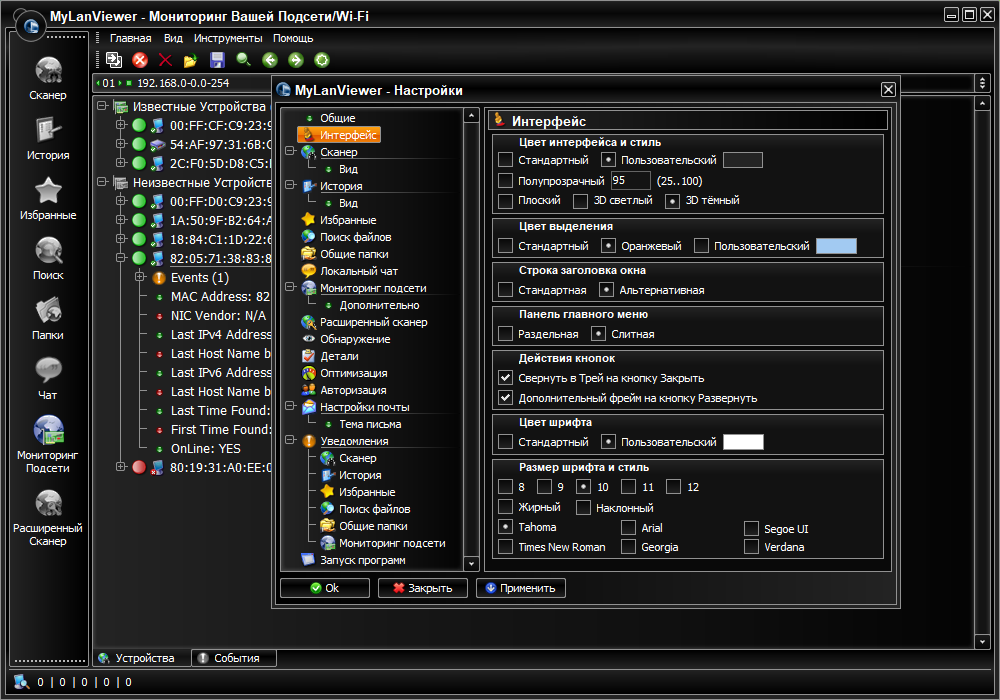
Task: Select Локальный чат in settings tree
Action: [x=358, y=271]
